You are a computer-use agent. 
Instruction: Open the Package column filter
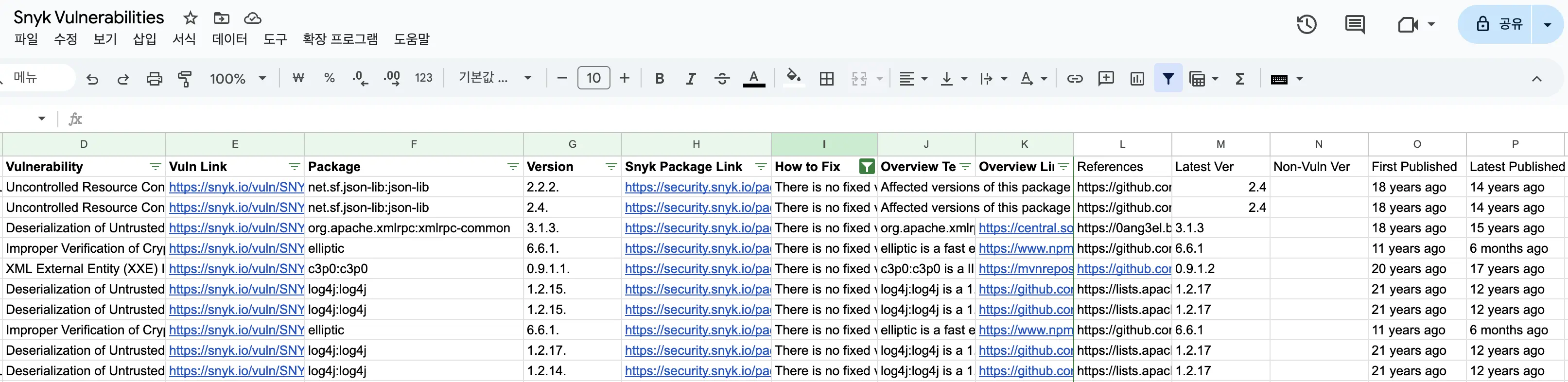(513, 167)
